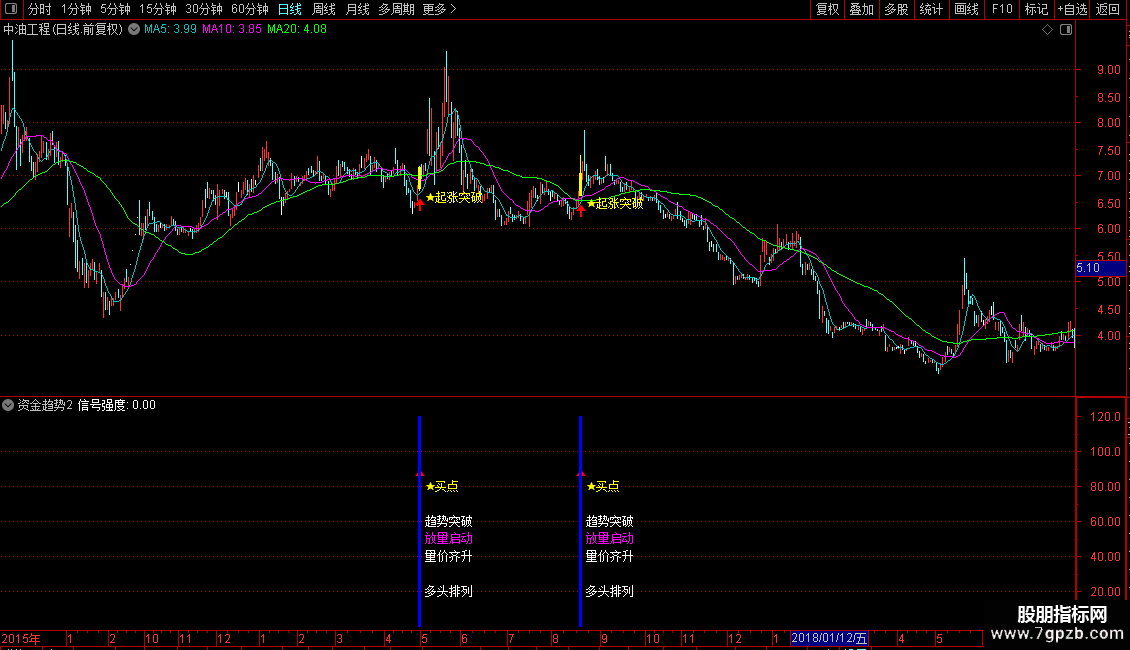Viewport: 1130px width, 650px height.
Task: Click the 2015年 label on time axis
Action: coord(21,638)
